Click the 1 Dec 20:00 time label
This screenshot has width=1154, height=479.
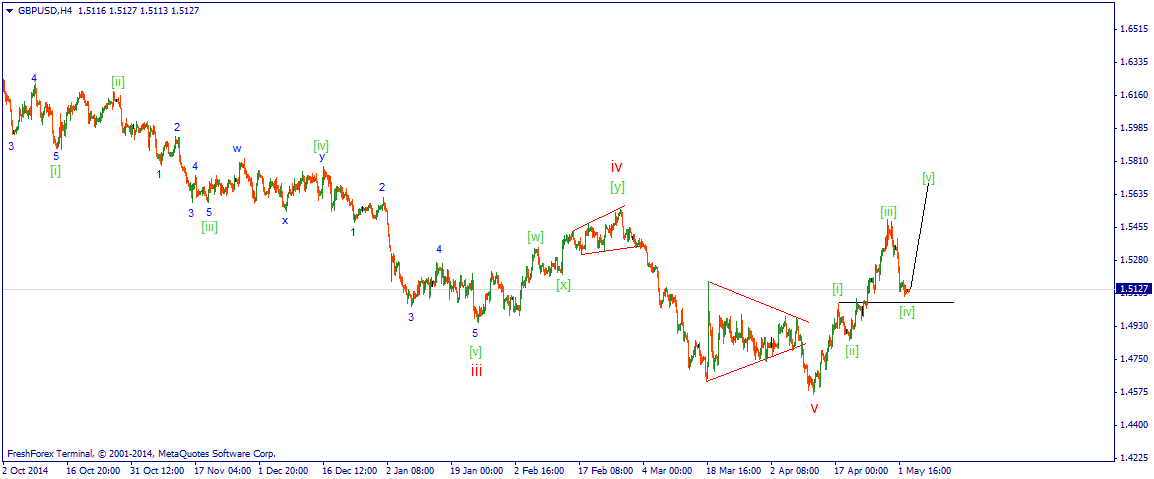tap(283, 469)
